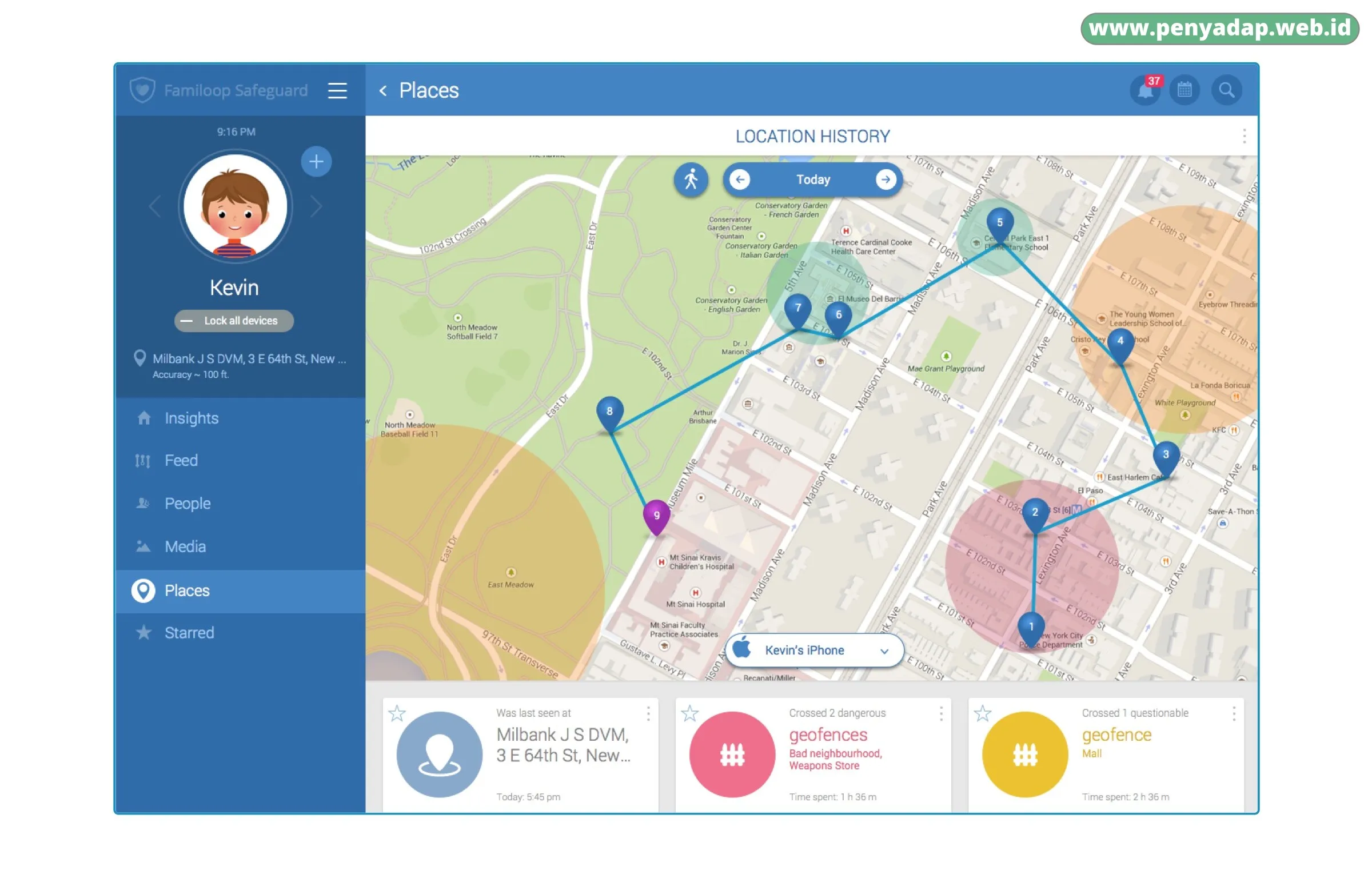Go back using the Places back arrow
Image resolution: width=1372 pixels, height=878 pixels.
tap(383, 90)
